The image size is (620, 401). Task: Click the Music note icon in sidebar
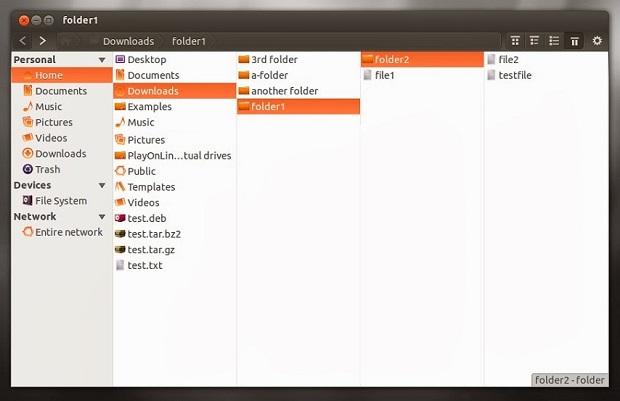[28, 106]
